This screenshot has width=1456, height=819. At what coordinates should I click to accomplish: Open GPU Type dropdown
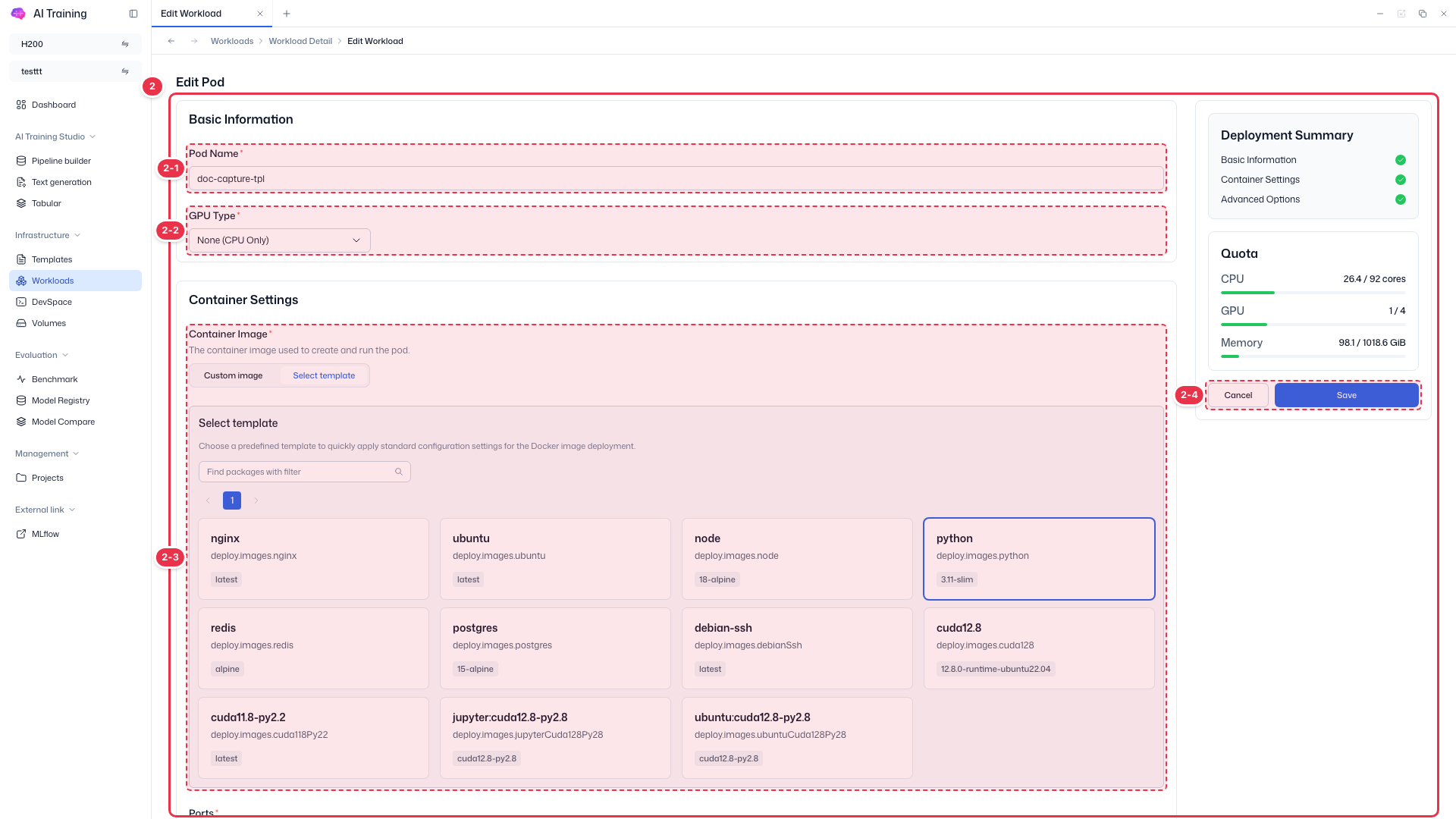[279, 240]
